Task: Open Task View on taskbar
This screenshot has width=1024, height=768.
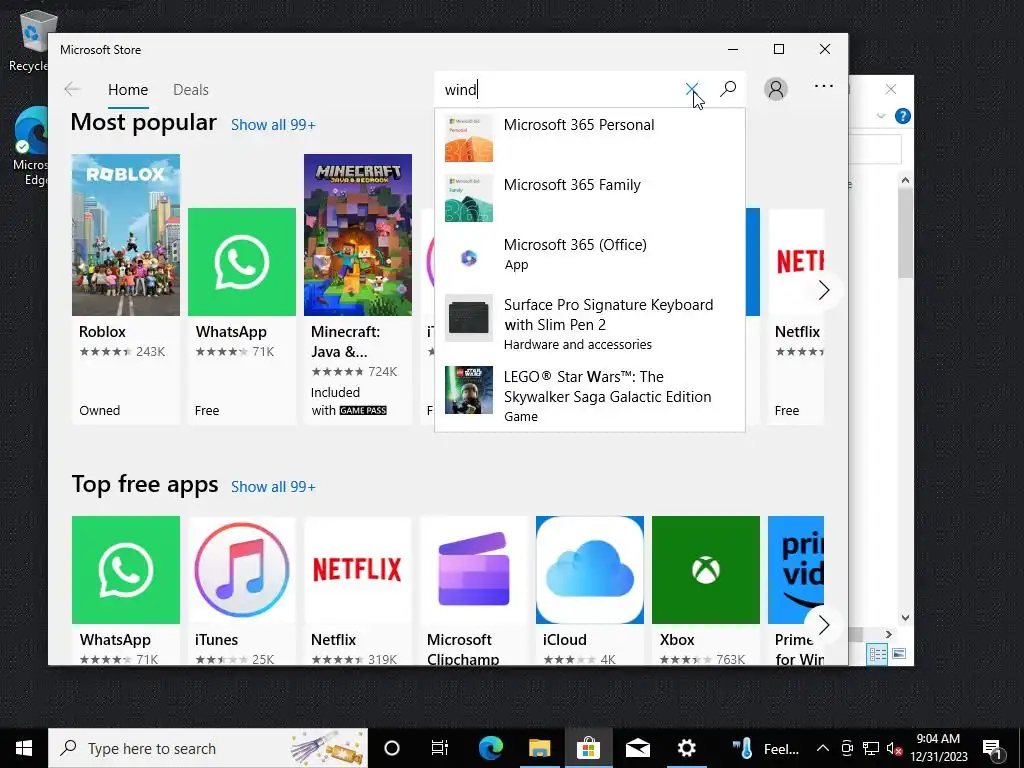Action: [440, 748]
